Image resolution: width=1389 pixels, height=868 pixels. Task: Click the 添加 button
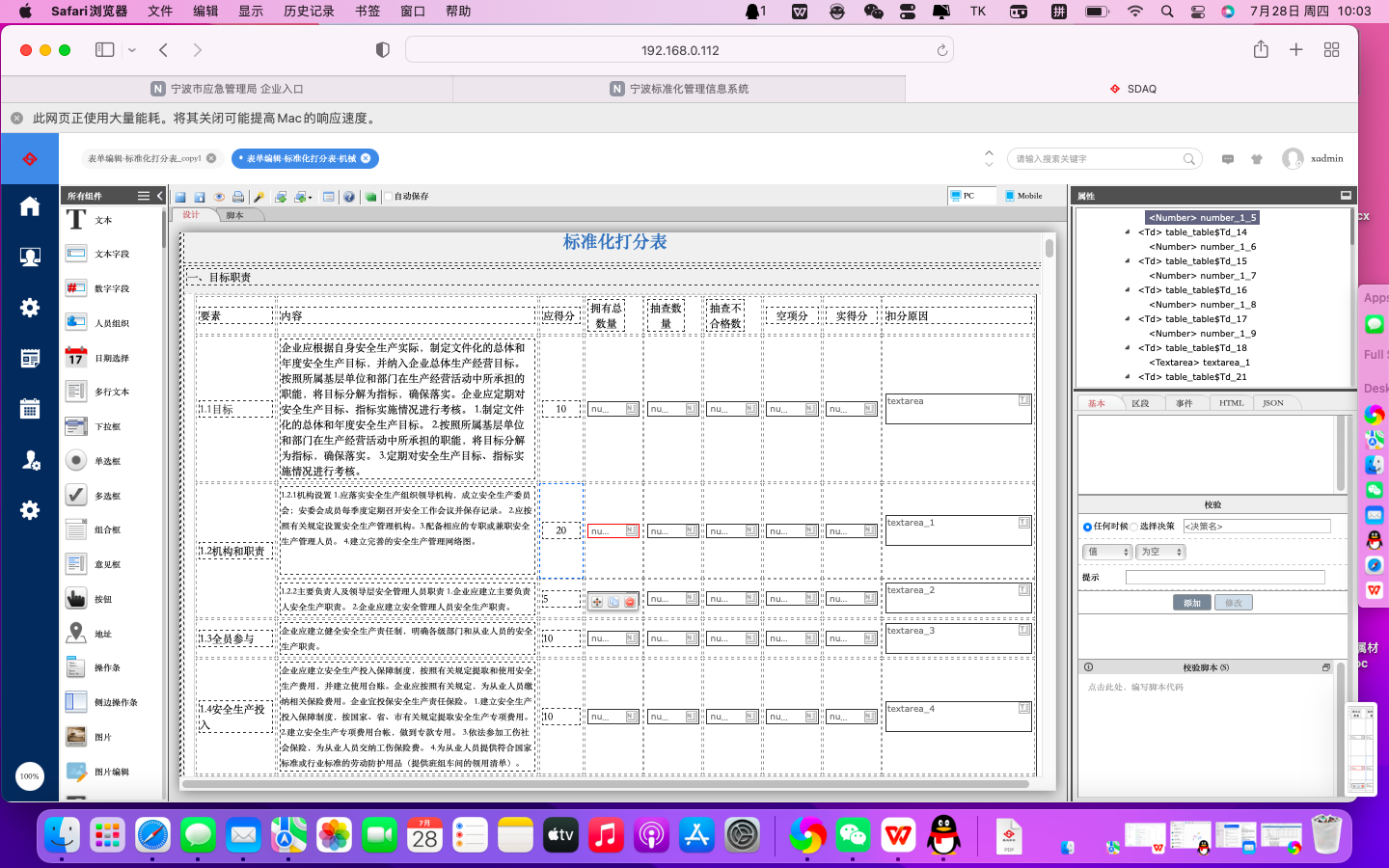[1192, 603]
